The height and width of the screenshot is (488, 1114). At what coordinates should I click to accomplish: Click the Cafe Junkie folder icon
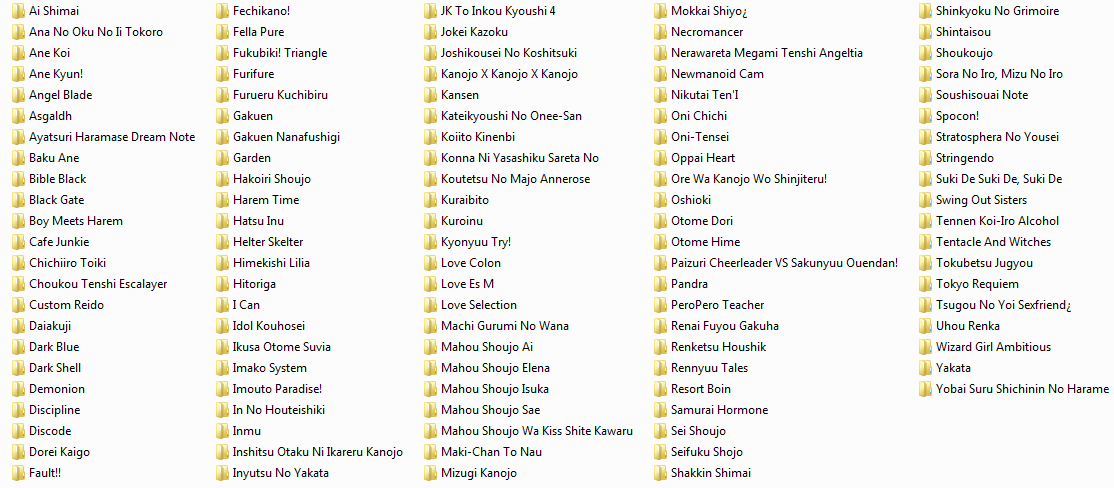18,242
